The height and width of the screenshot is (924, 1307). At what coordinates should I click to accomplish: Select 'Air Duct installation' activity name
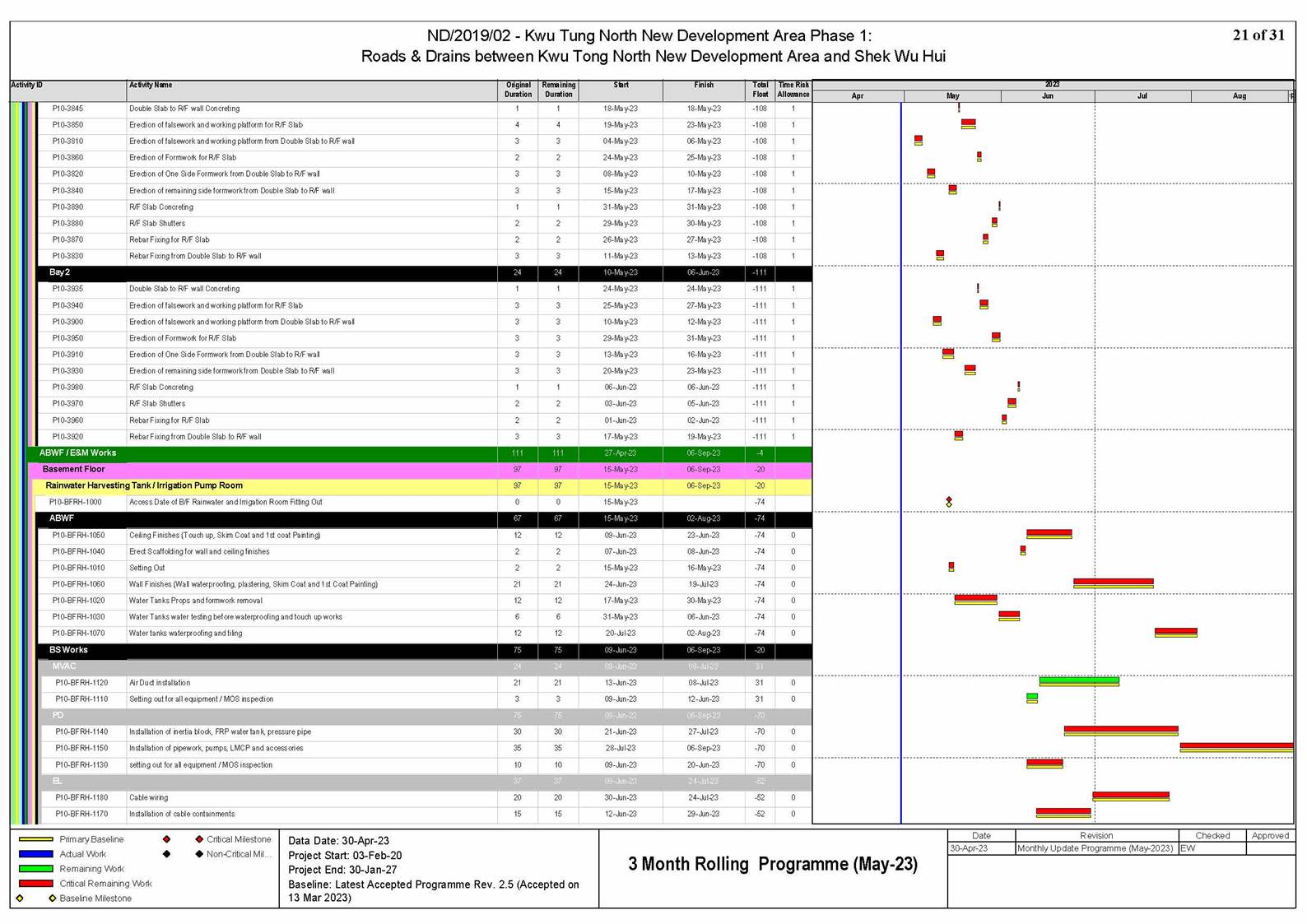[160, 683]
